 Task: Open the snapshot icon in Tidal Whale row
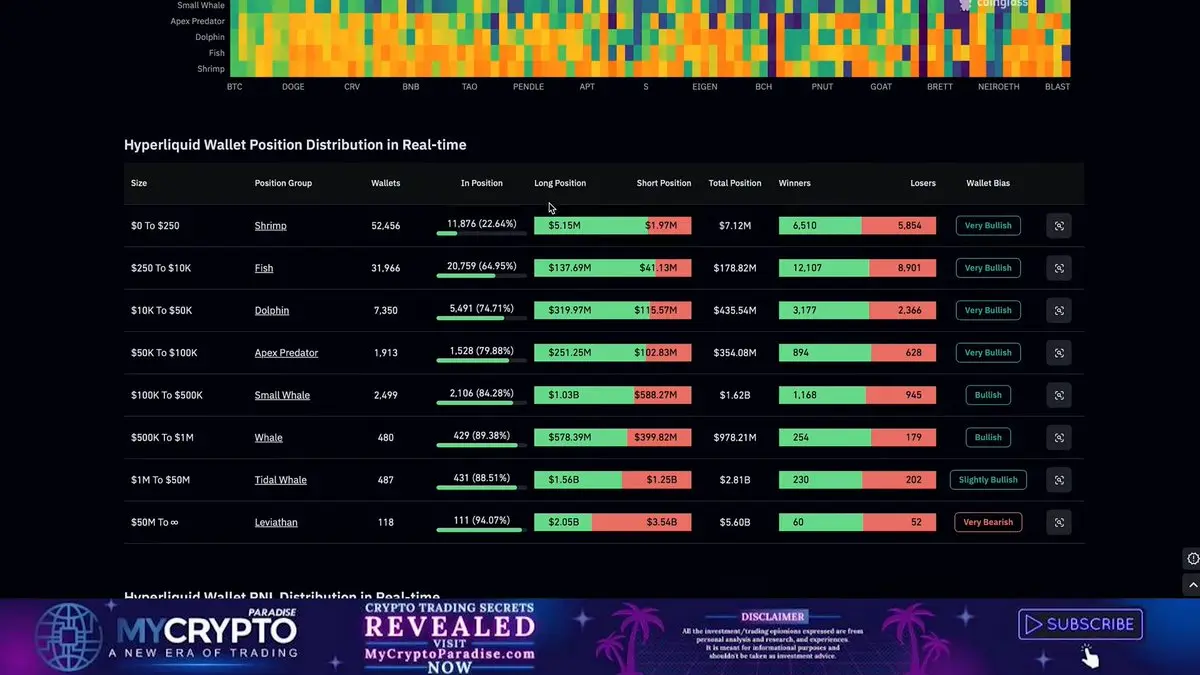[x=1059, y=480]
